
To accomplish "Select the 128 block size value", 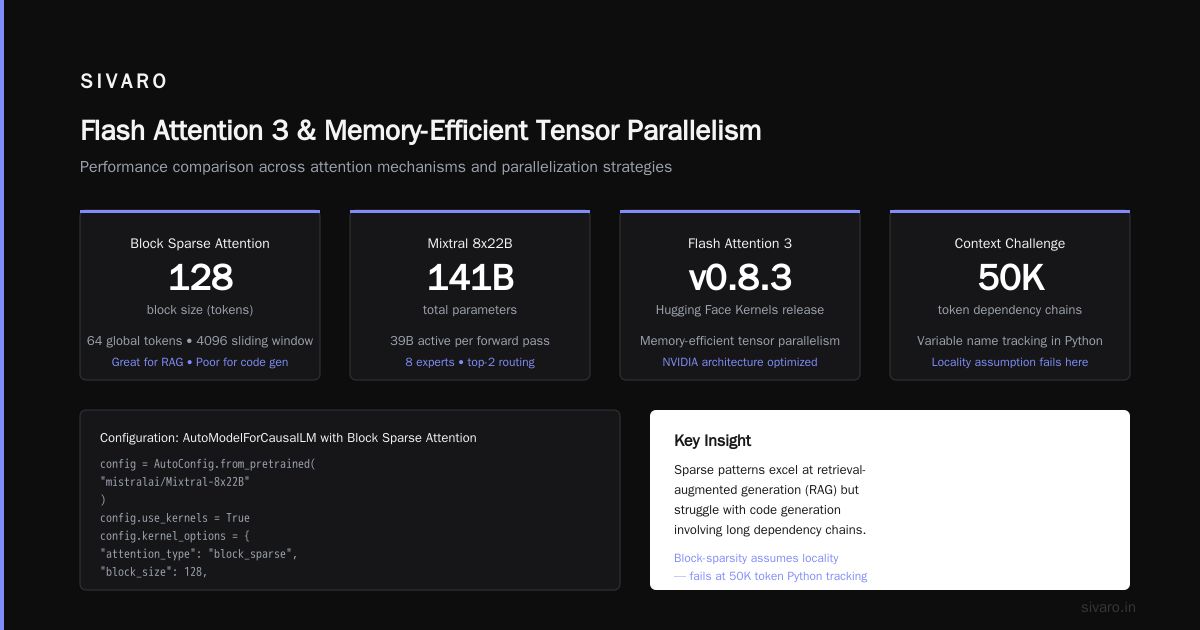I will (x=200, y=277).
